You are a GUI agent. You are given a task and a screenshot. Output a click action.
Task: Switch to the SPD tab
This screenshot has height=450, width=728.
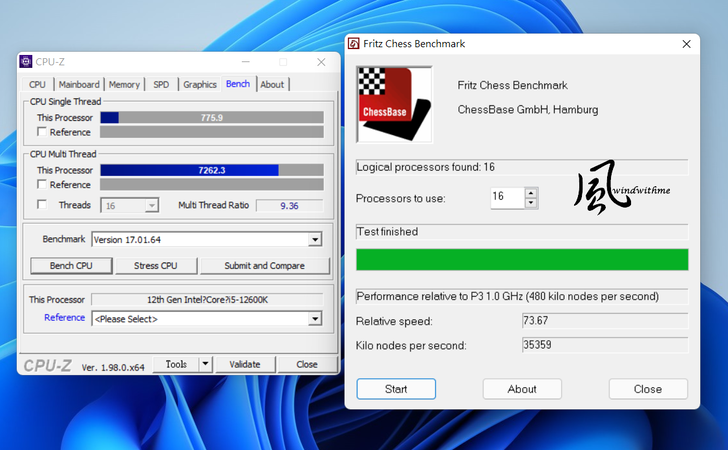click(x=161, y=85)
